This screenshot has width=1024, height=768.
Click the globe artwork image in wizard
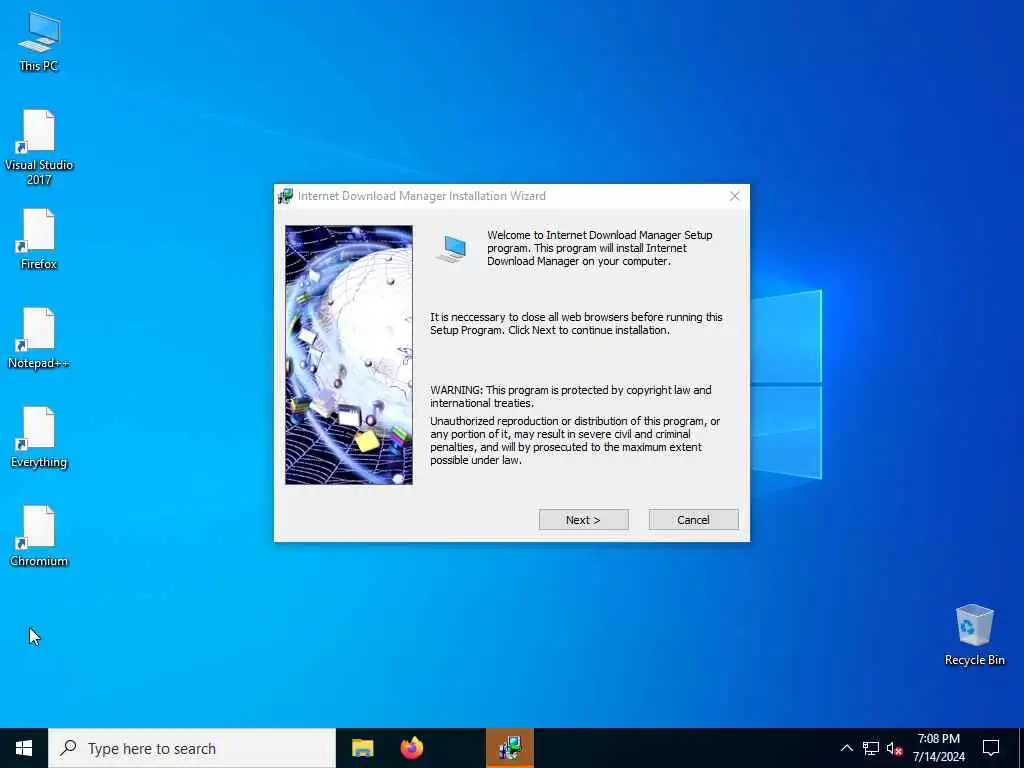(x=349, y=355)
